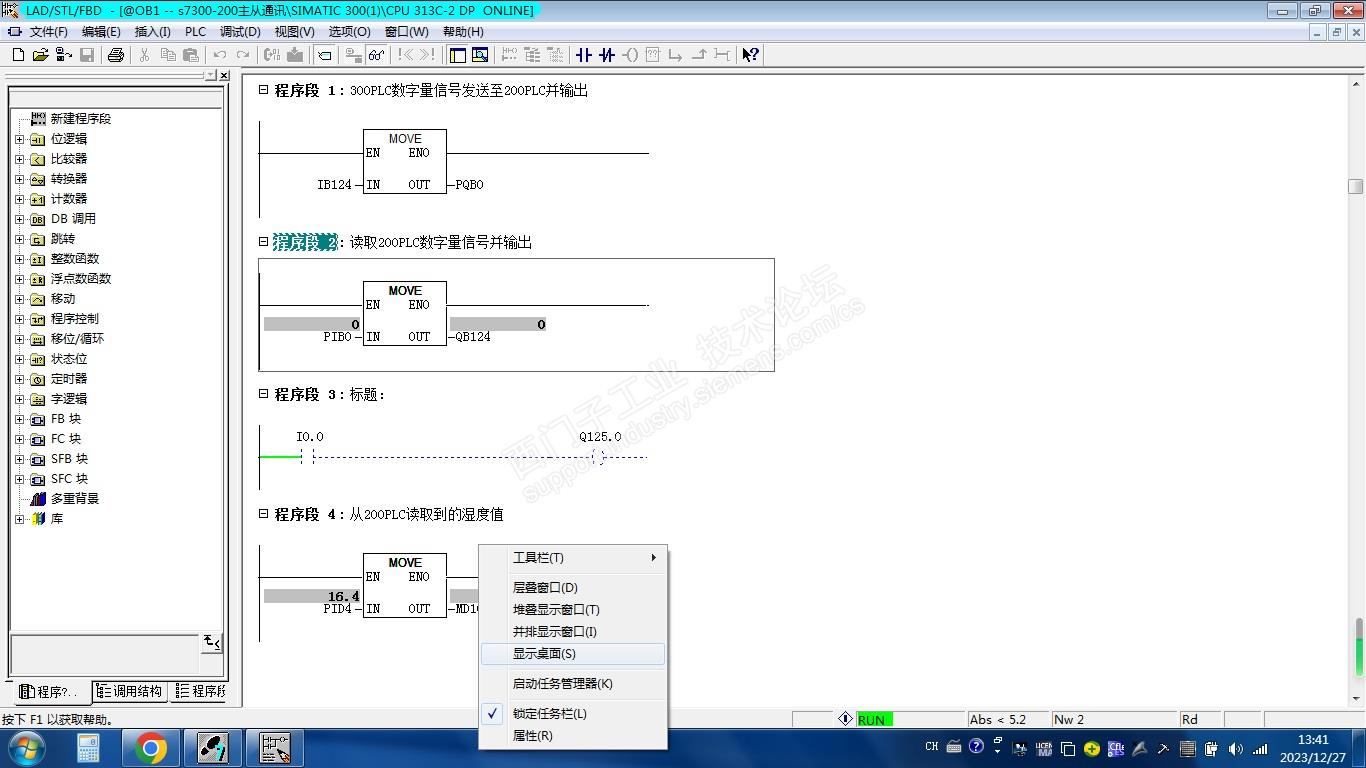1366x768 pixels.
Task: Click the SIMATIC Manager taskbar icon
Action: (213, 748)
